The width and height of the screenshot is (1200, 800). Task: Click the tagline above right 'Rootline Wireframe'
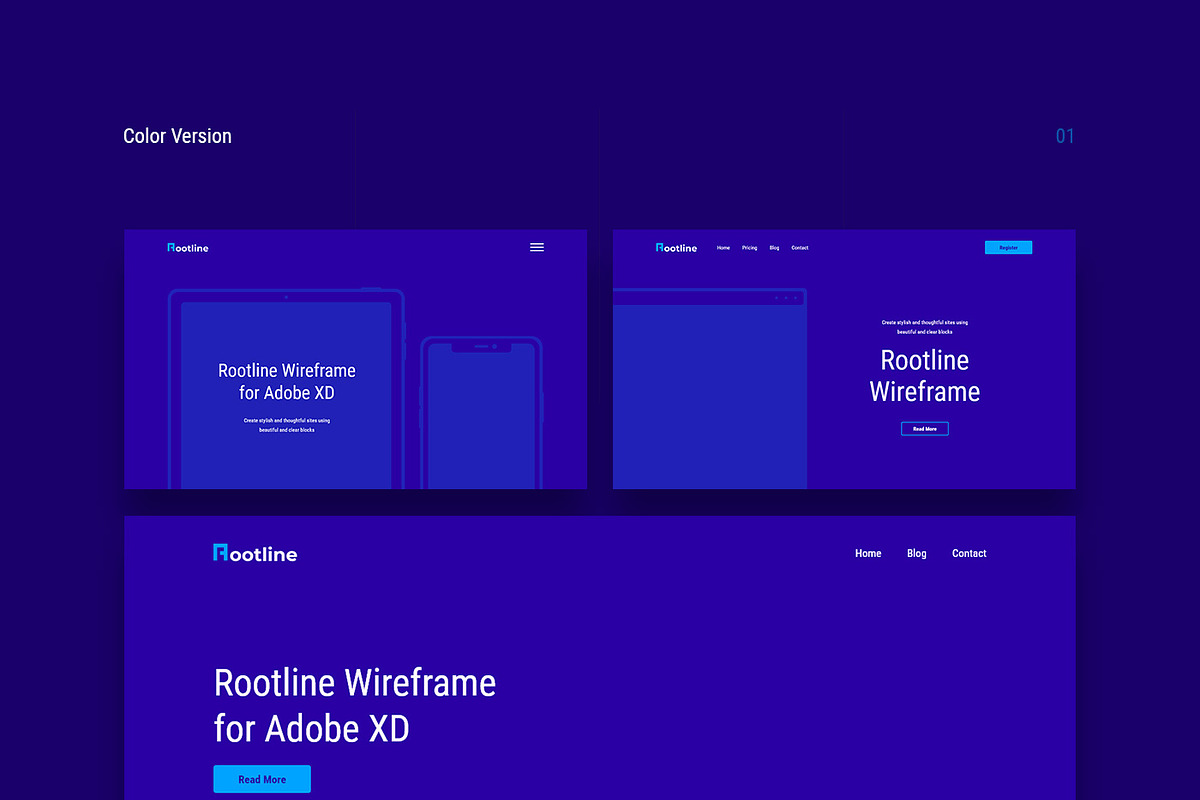click(925, 327)
